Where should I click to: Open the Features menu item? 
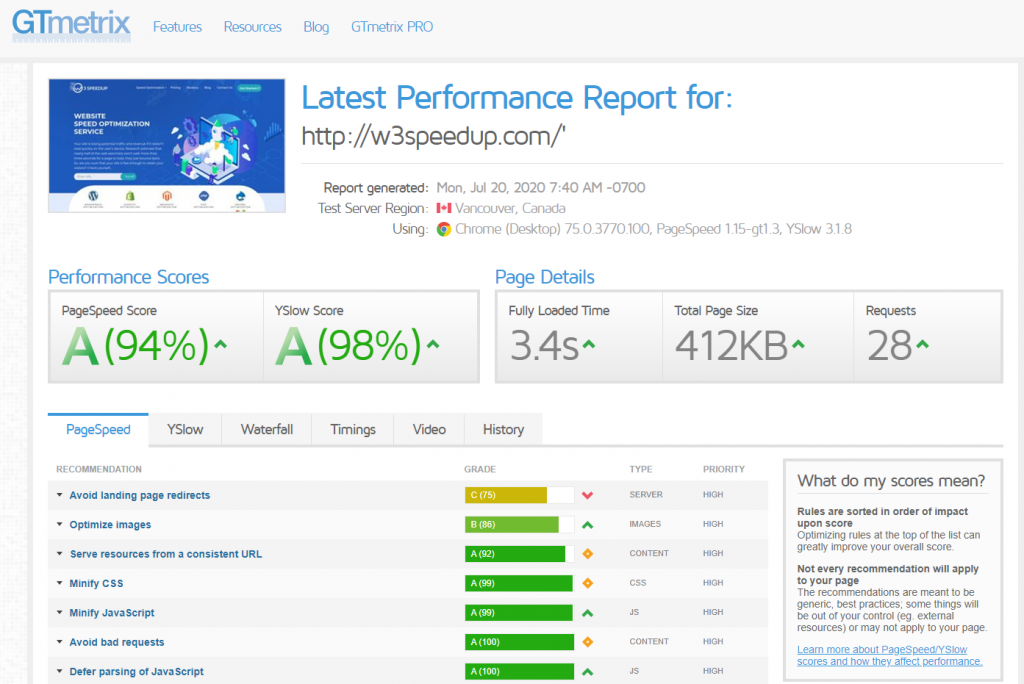pyautogui.click(x=177, y=27)
